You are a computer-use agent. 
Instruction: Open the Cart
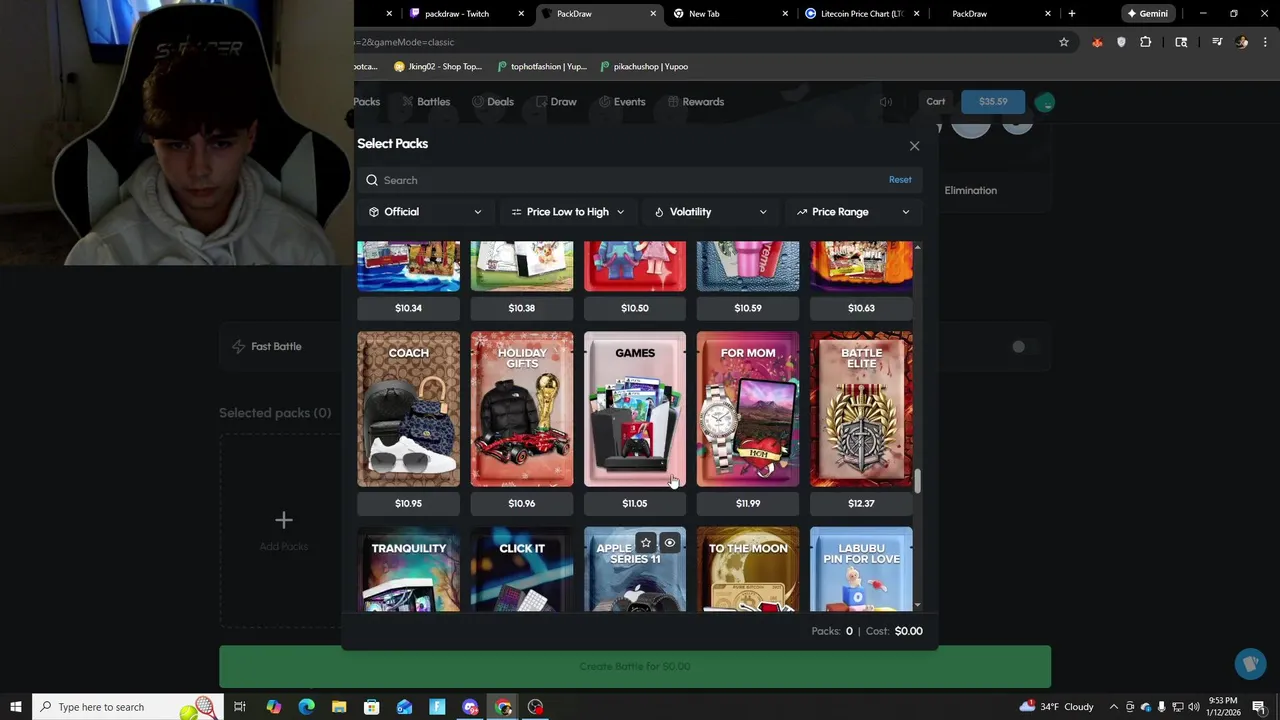point(936,102)
